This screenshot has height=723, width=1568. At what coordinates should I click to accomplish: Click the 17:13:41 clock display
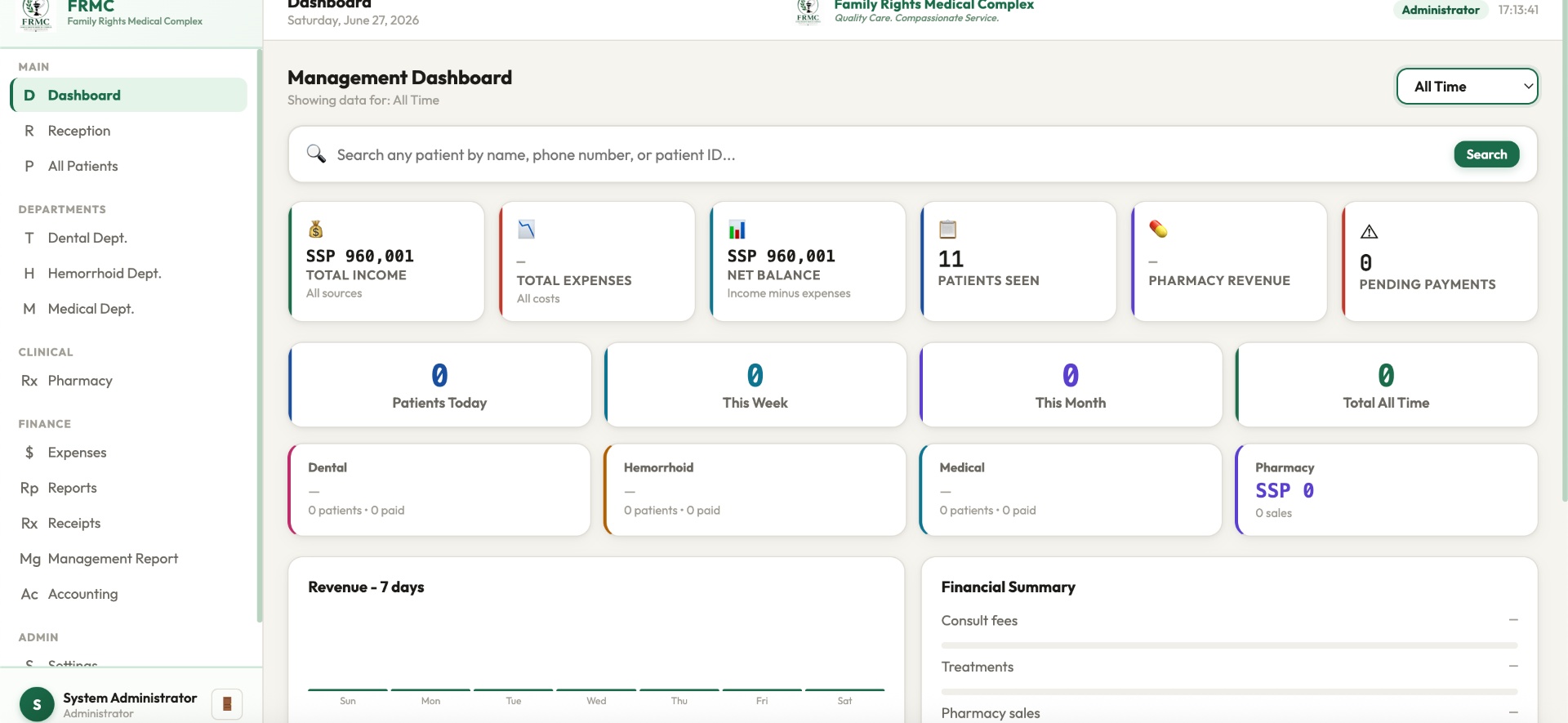pos(1518,10)
